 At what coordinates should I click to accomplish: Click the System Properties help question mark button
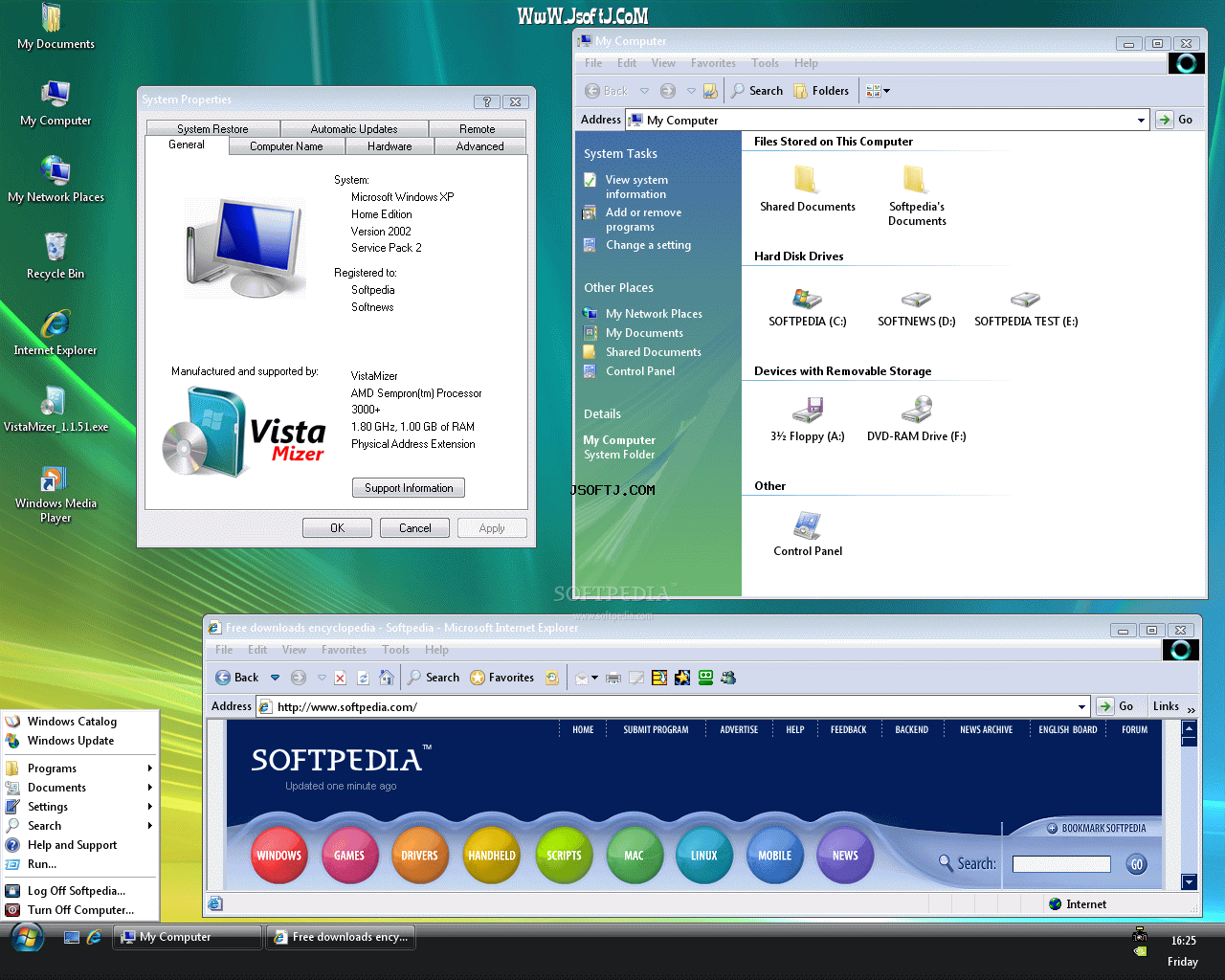(486, 101)
